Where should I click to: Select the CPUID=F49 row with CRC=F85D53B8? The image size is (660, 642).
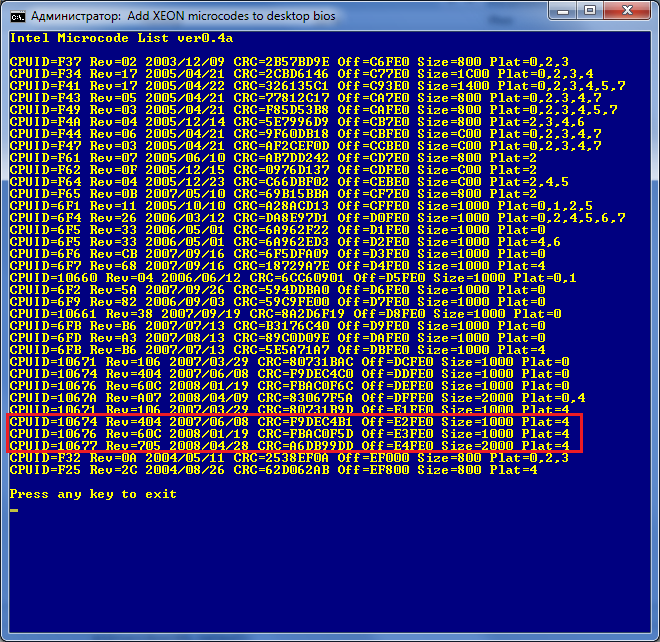pyautogui.click(x=314, y=110)
